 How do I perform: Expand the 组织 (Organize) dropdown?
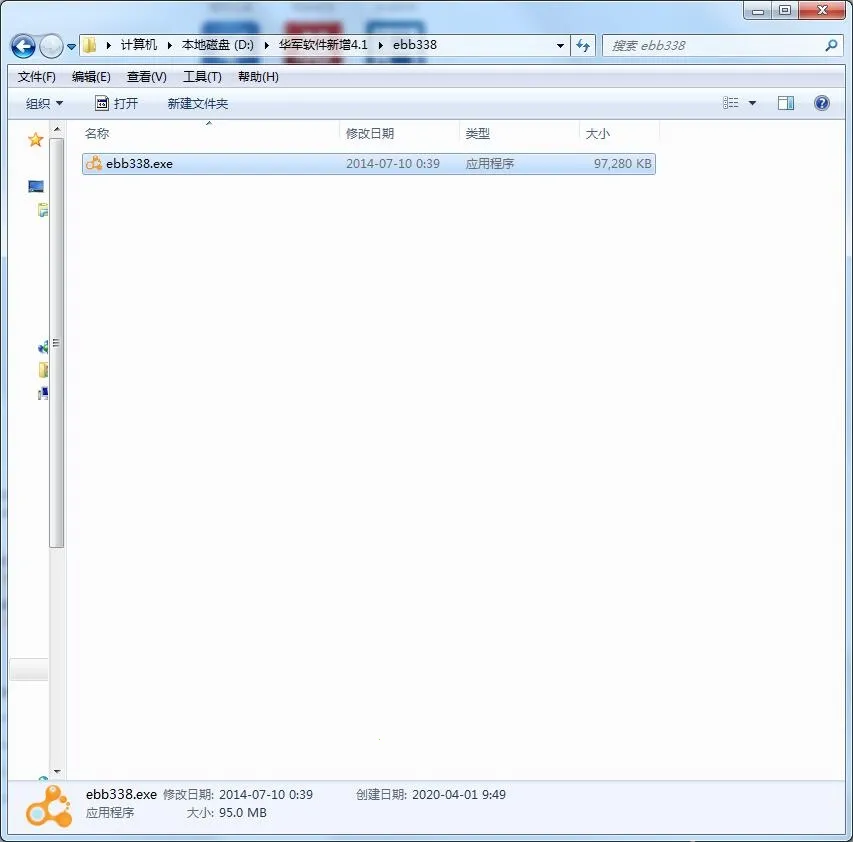[x=44, y=103]
